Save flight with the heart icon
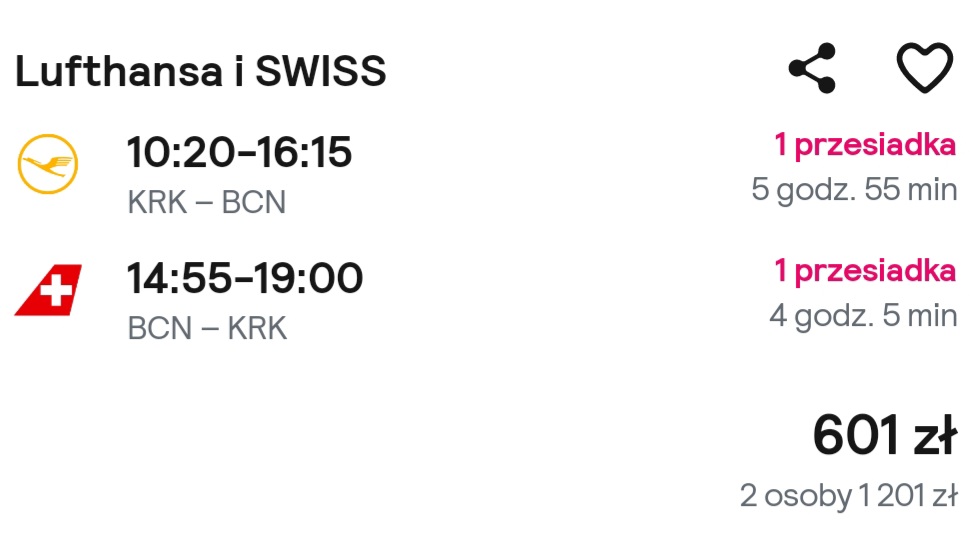979x548 pixels. [x=925, y=67]
